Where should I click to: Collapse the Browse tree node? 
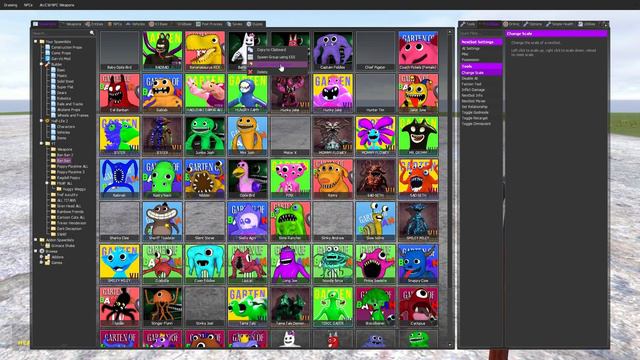[x=36, y=251]
